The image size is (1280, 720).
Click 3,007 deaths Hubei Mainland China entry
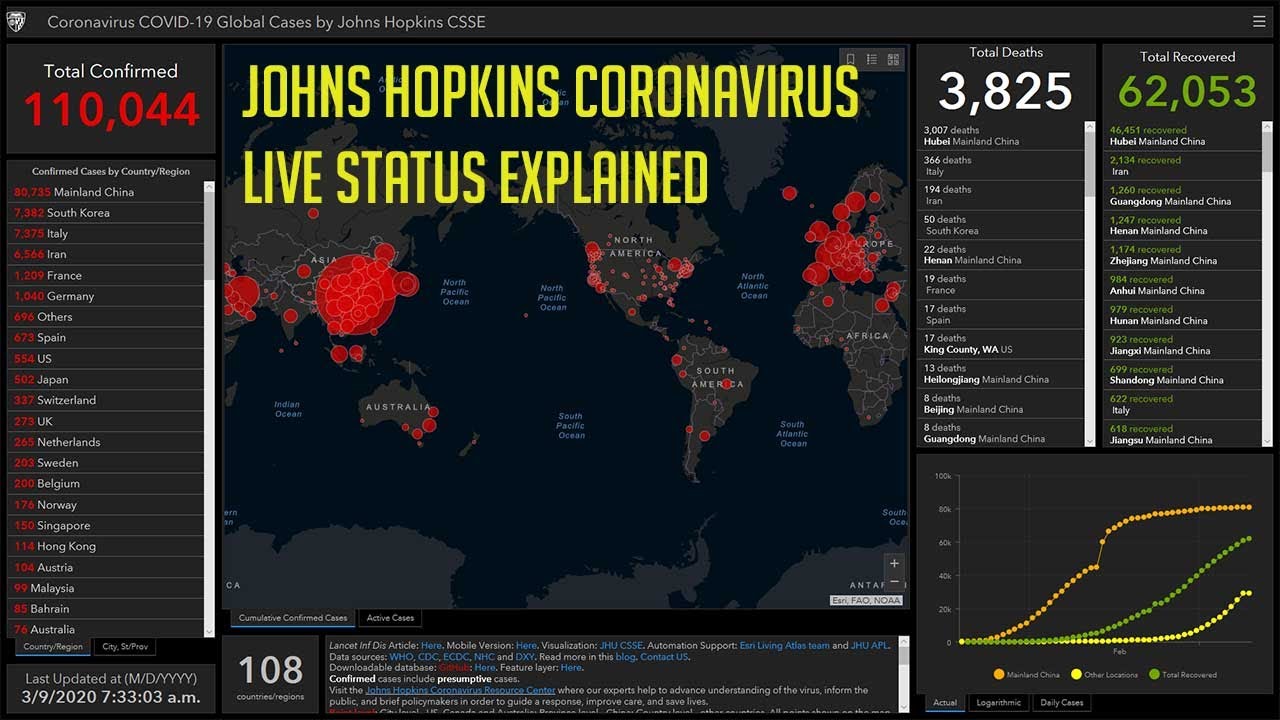pos(1001,136)
